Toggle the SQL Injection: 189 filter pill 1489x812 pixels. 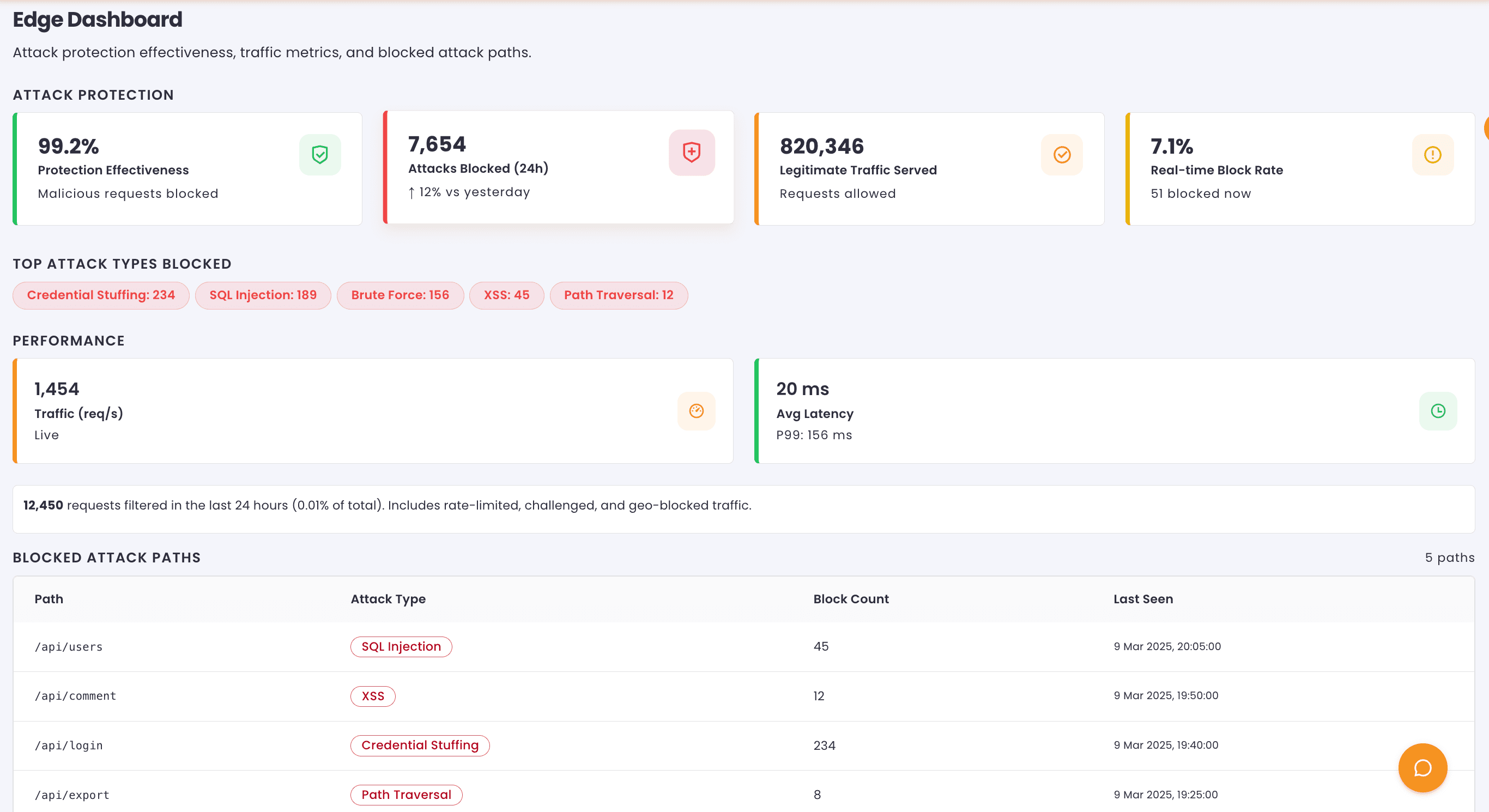[263, 295]
